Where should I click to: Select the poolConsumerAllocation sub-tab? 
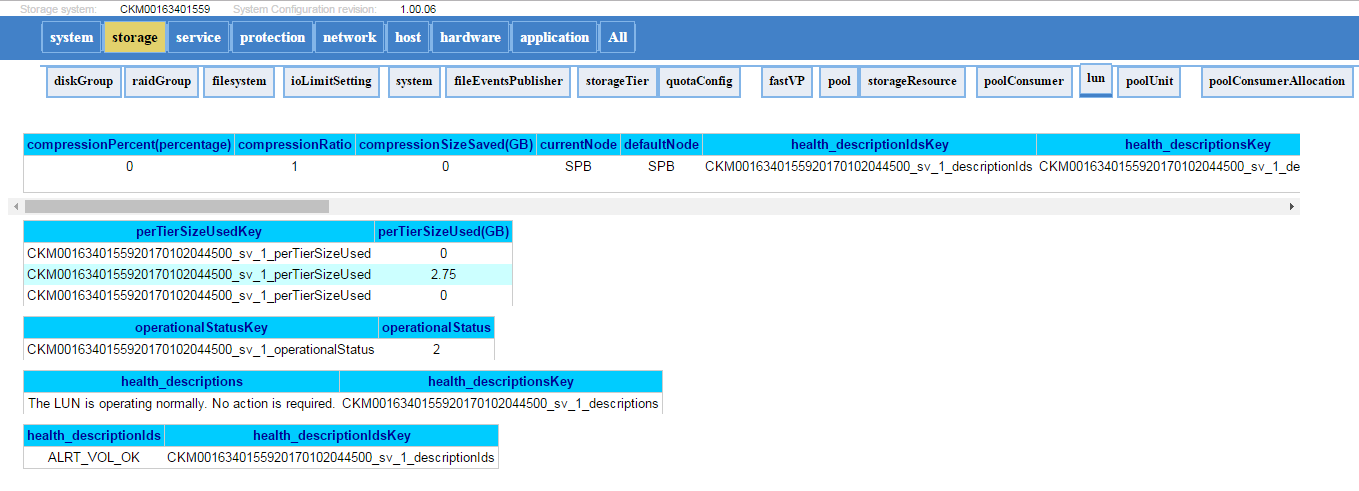pyautogui.click(x=1276, y=82)
